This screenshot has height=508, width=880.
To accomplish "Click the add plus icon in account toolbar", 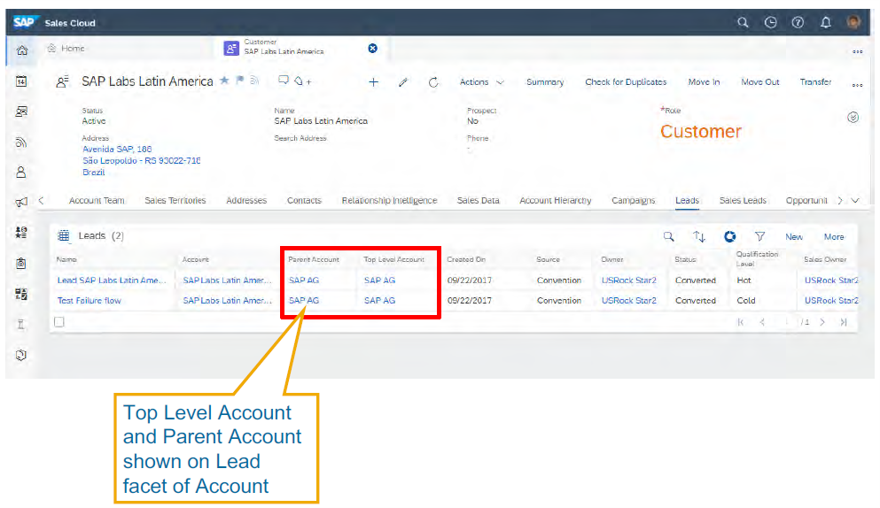I will [x=373, y=82].
